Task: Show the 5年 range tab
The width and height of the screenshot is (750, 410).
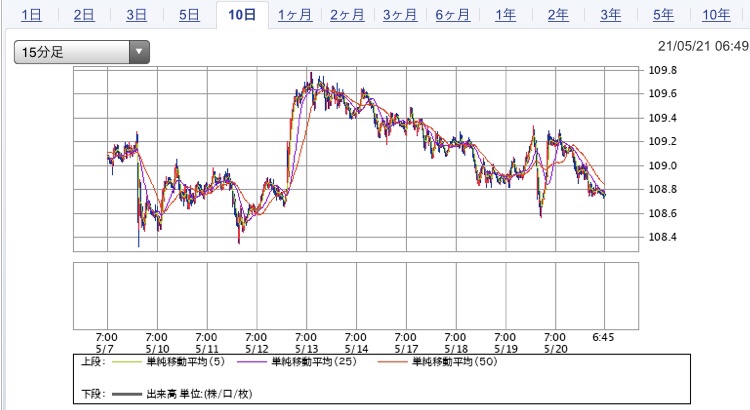Action: tap(662, 14)
